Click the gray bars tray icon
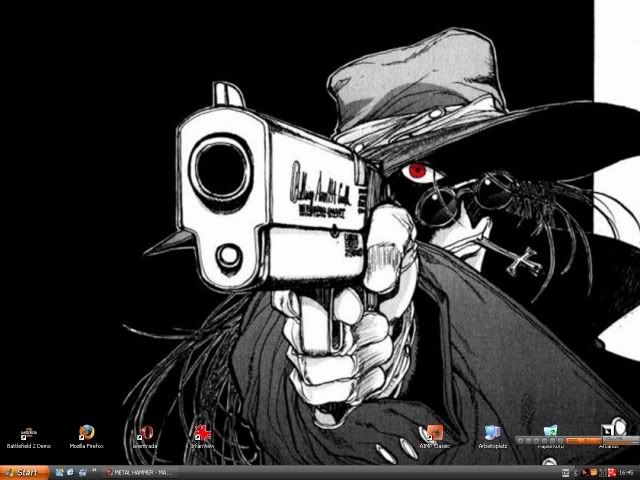640x480 pixels. (602, 473)
